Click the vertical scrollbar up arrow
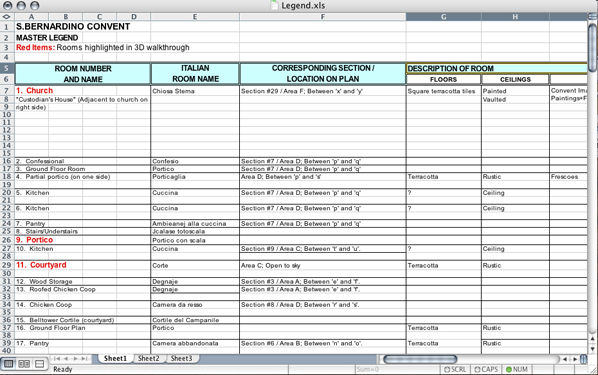The height and width of the screenshot is (375, 598). 592,339
